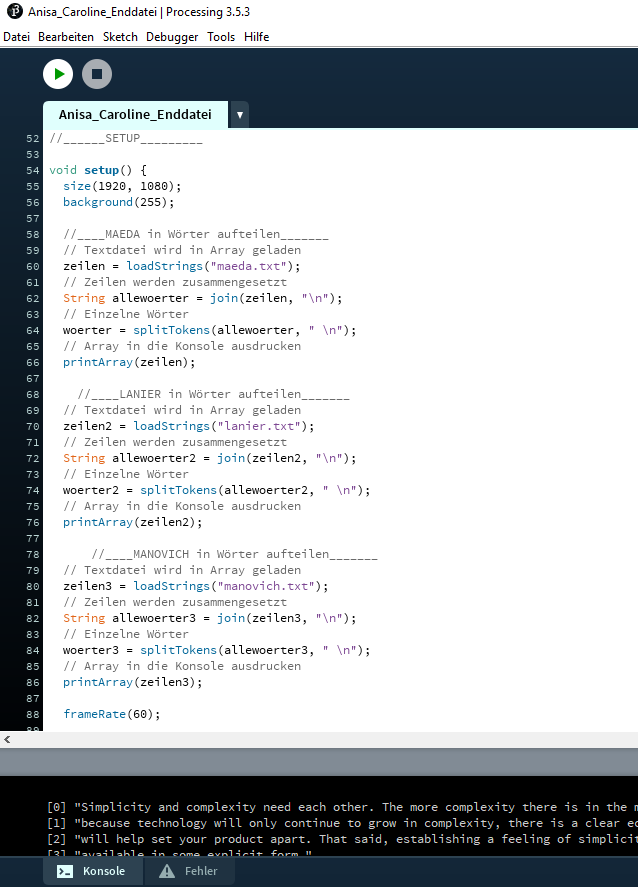Viewport: 638px width, 887px height.
Task: Click line number 54 in the gutter
Action: 33,170
